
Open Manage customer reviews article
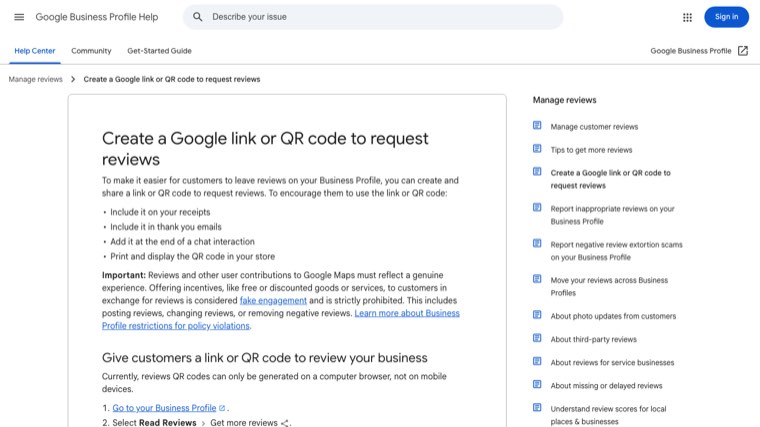tap(594, 127)
